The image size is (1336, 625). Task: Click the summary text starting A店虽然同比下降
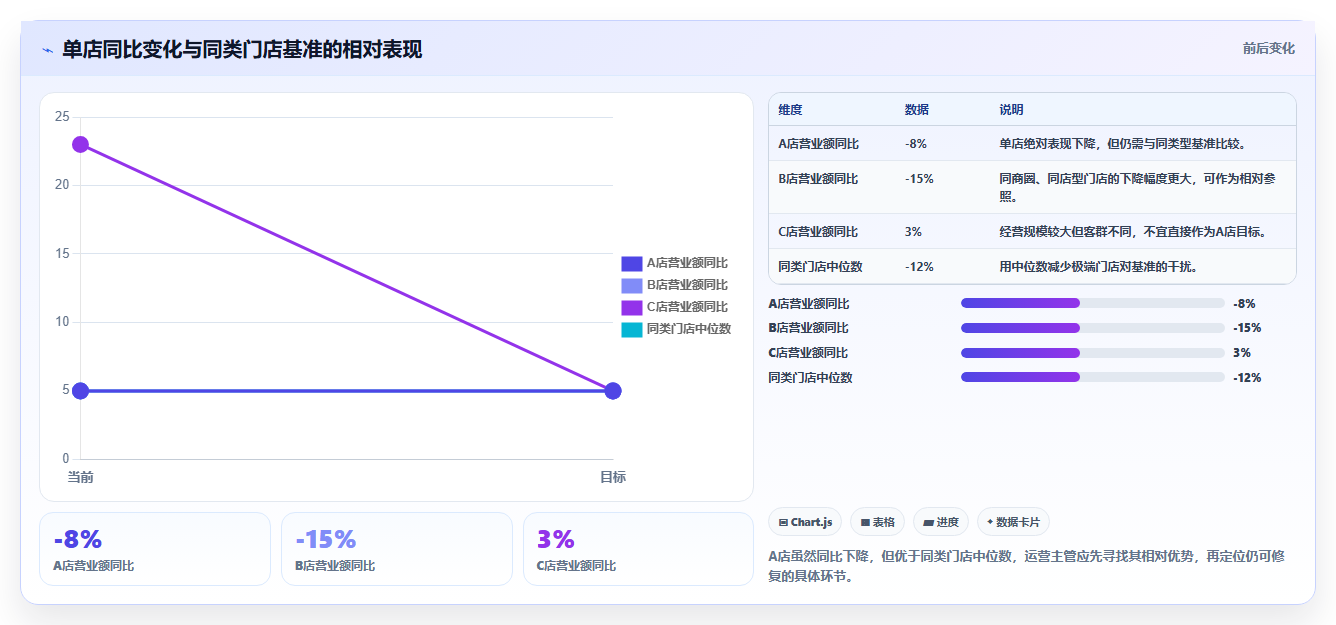(1026, 566)
